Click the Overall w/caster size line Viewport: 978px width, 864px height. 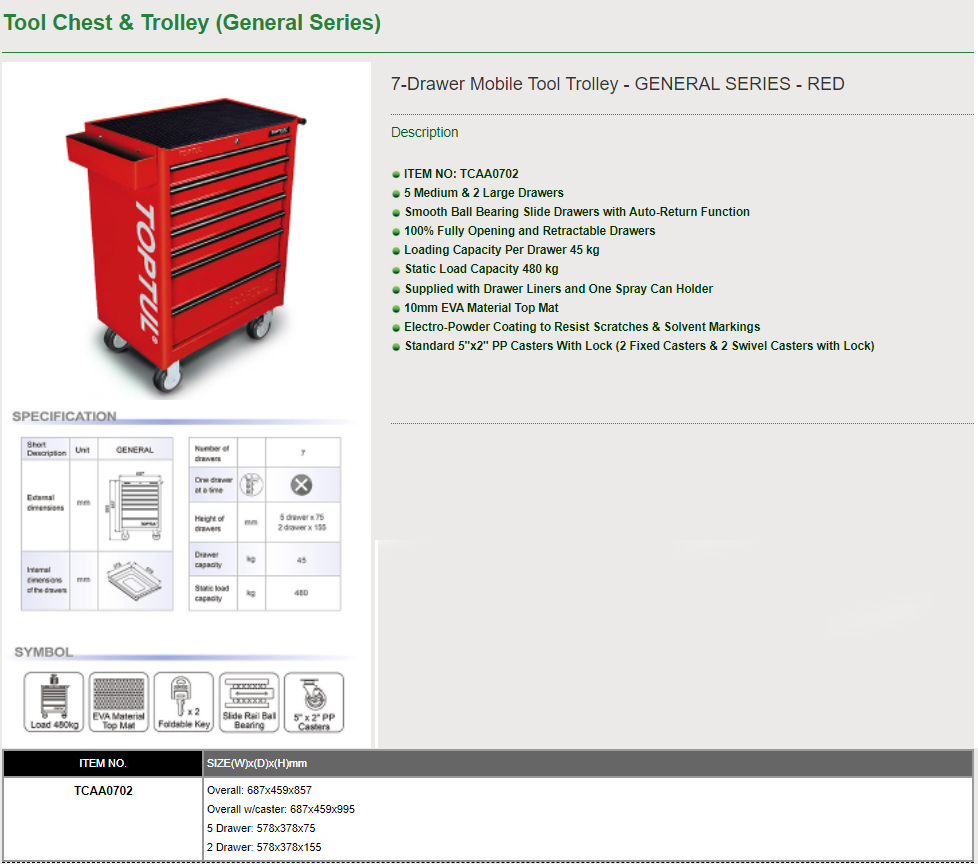point(280,810)
